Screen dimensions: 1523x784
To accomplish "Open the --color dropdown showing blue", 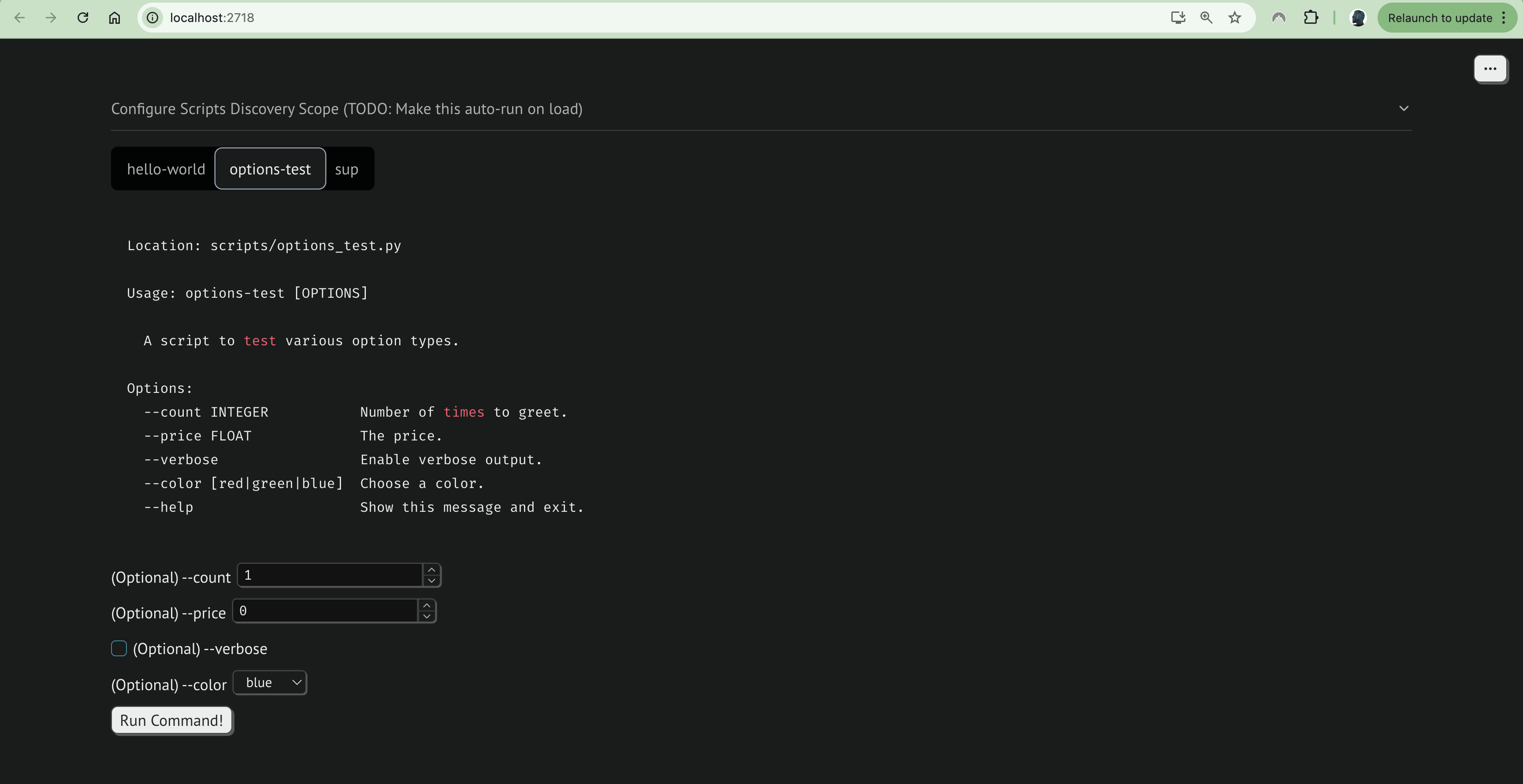I will (270, 683).
